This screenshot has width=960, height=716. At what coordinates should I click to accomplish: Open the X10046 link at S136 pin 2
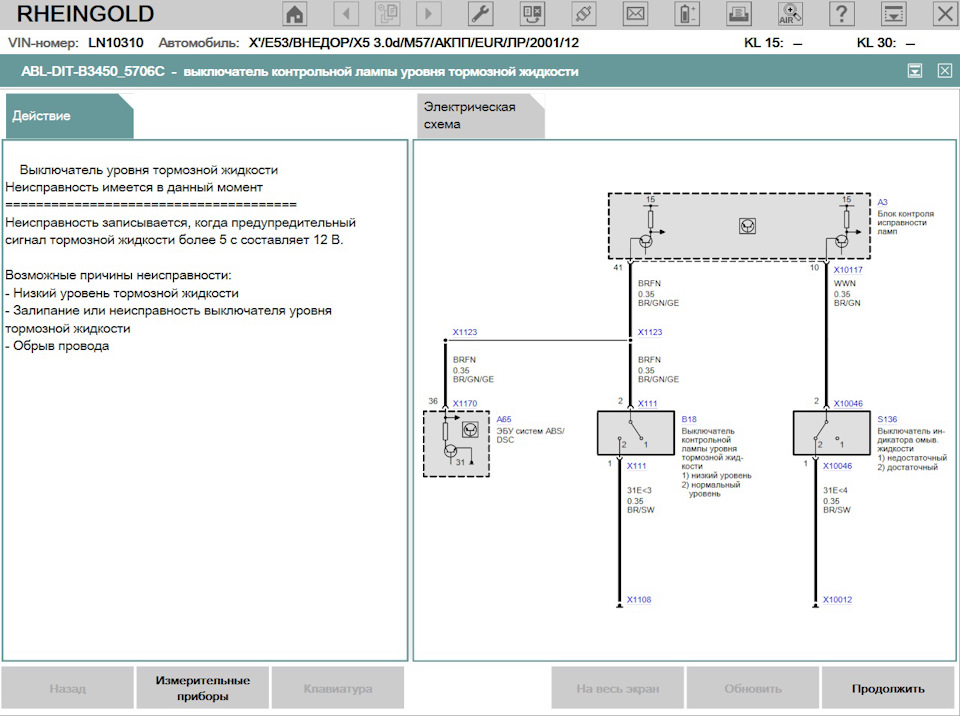(848, 403)
